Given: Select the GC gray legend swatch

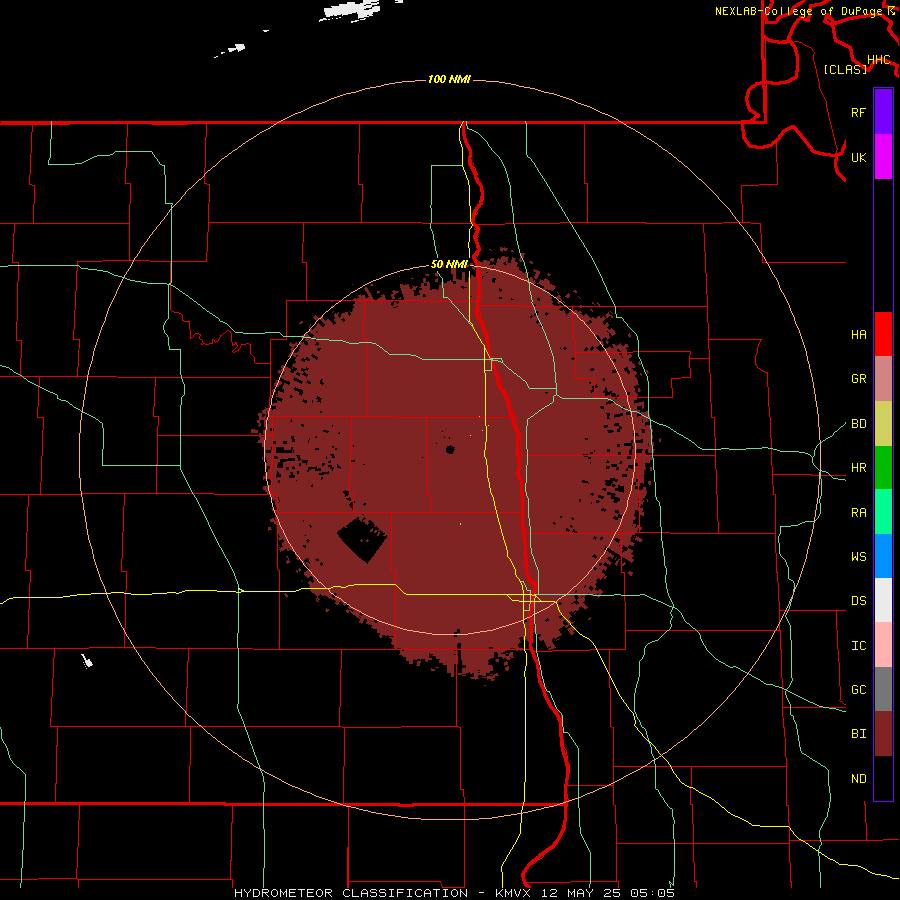Looking at the screenshot, I should (883, 689).
